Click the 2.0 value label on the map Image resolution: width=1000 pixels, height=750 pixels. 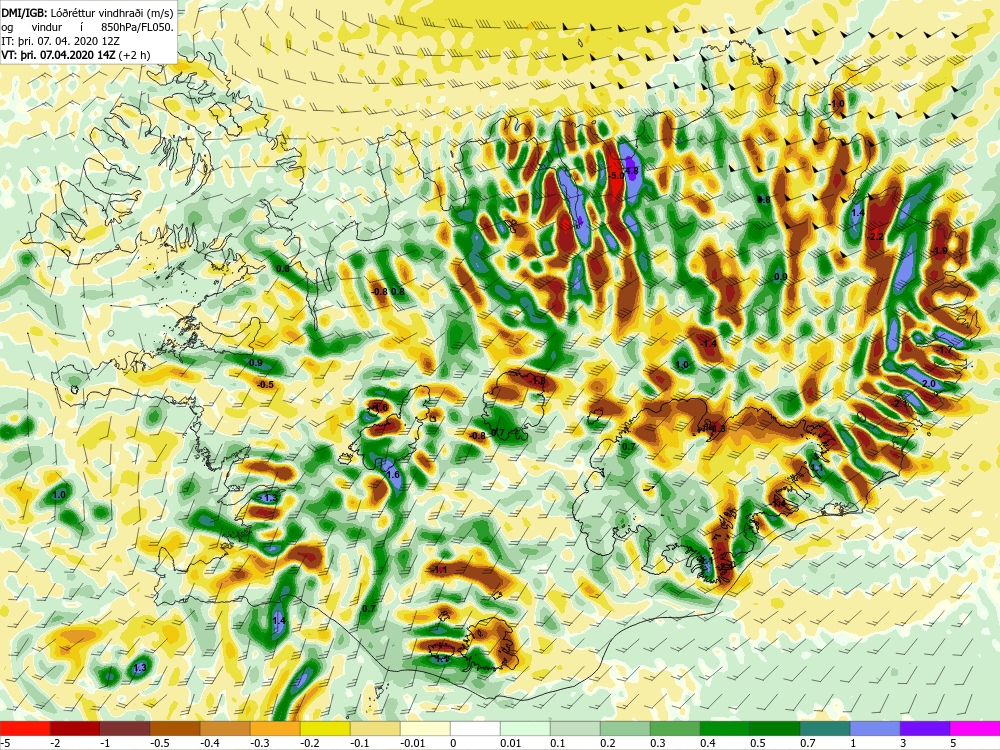[929, 384]
